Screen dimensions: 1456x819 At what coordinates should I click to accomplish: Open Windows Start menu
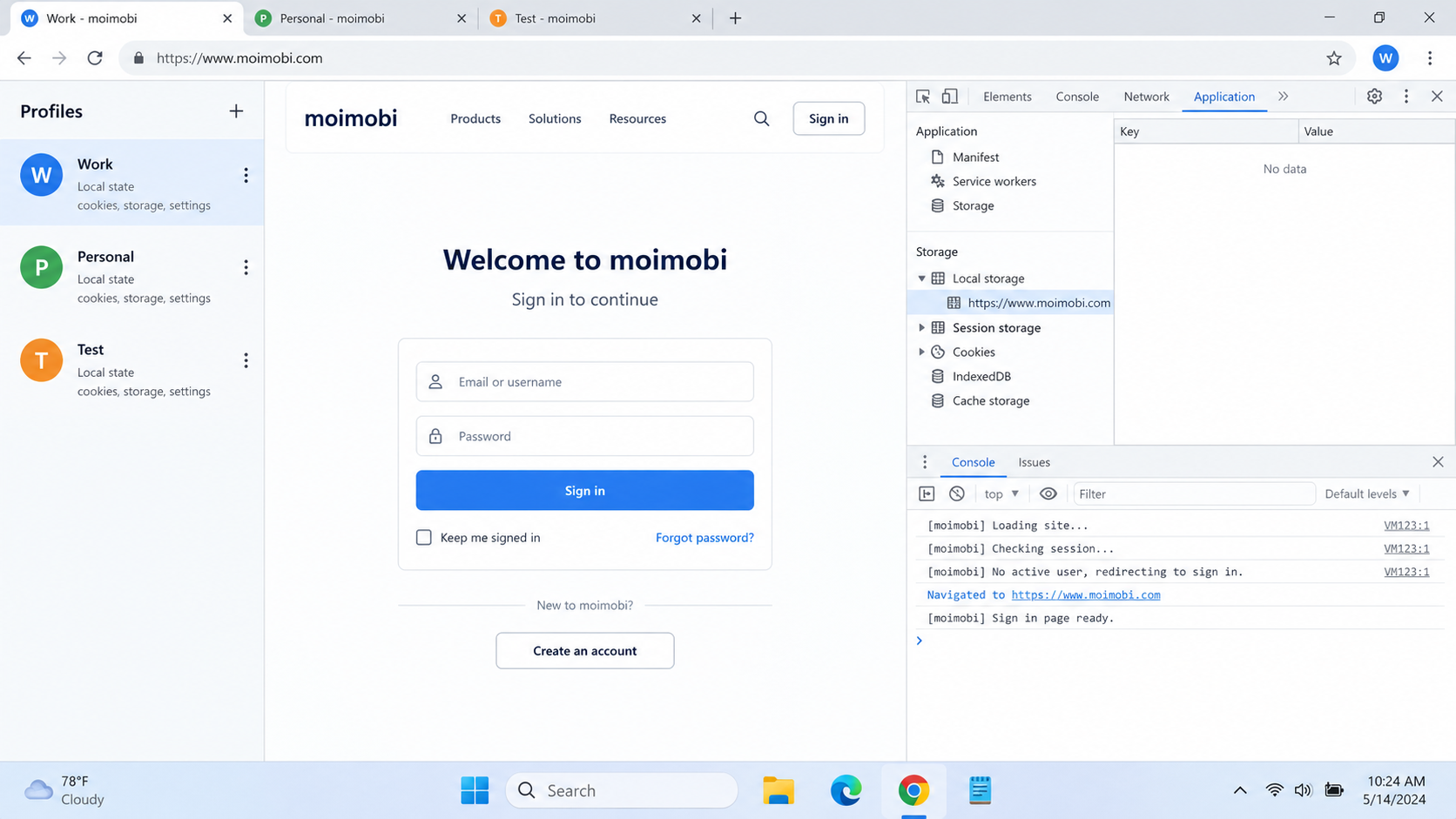click(x=475, y=790)
